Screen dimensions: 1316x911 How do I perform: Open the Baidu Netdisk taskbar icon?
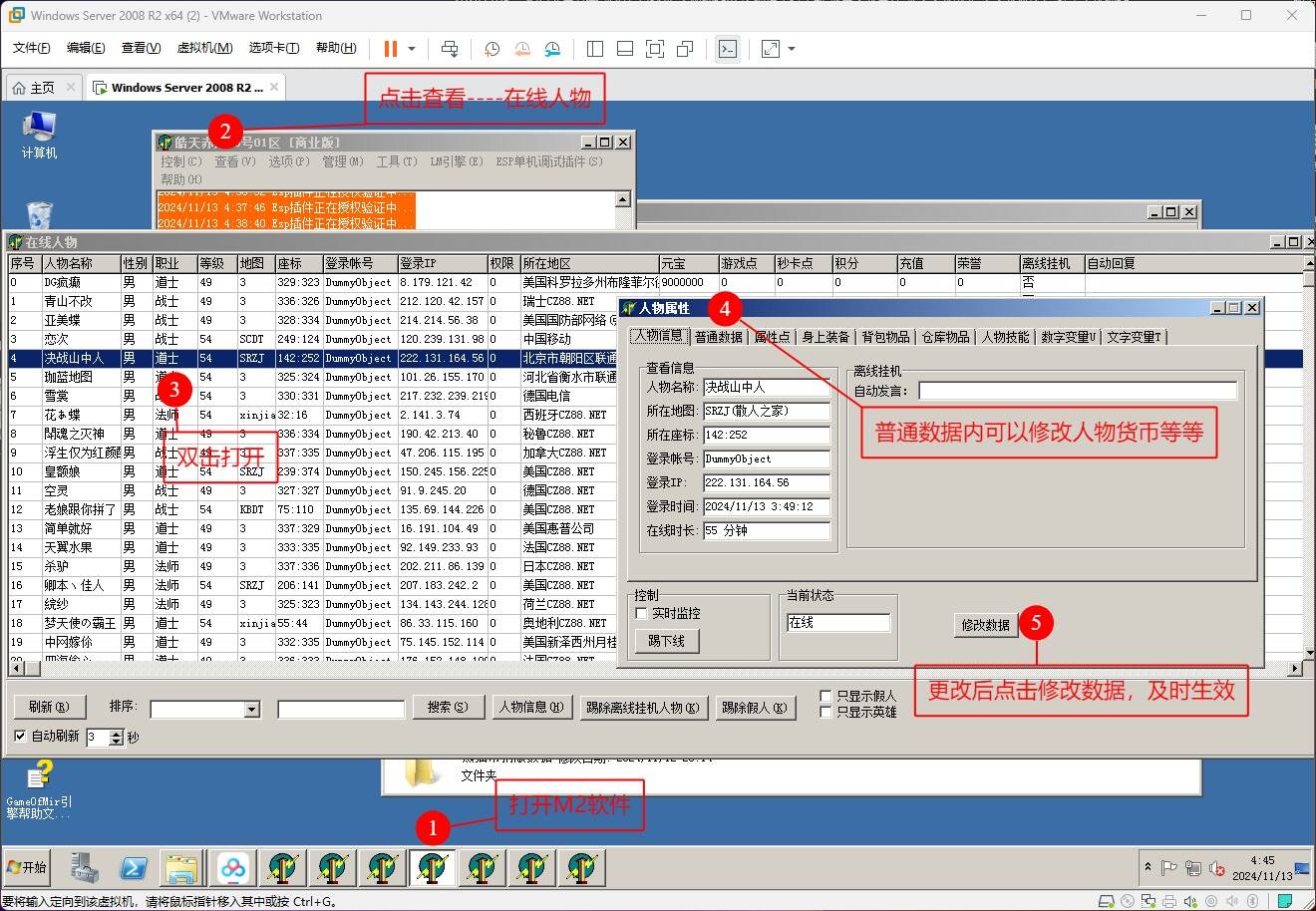[x=233, y=868]
